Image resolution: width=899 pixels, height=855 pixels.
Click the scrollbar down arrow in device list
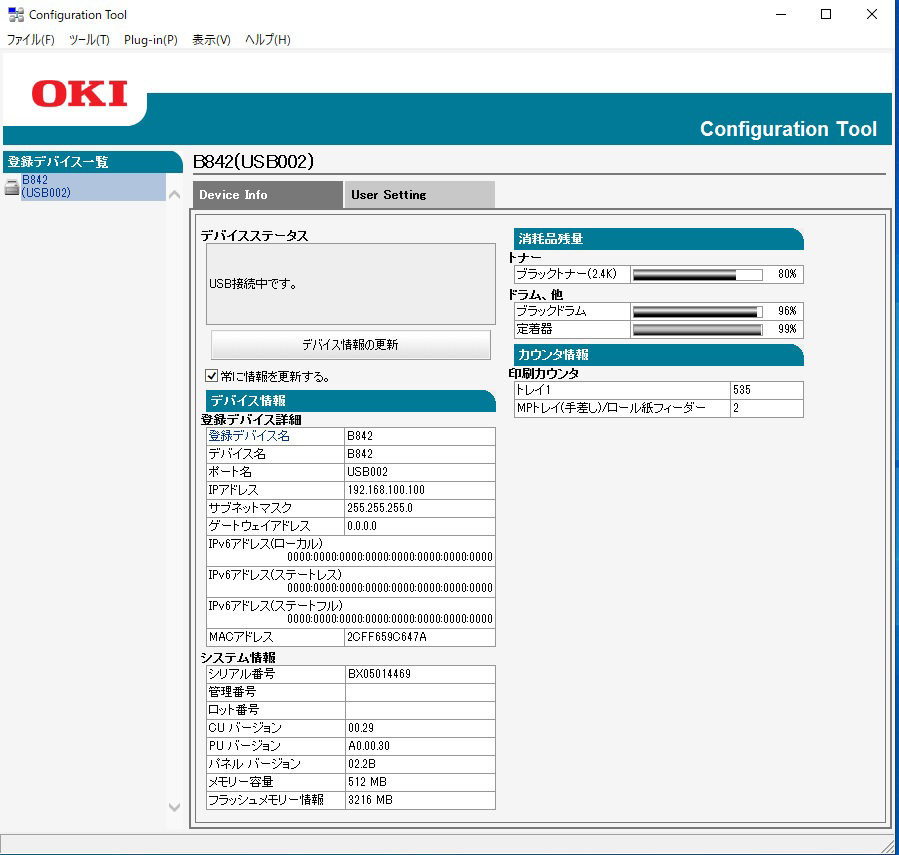tap(174, 807)
